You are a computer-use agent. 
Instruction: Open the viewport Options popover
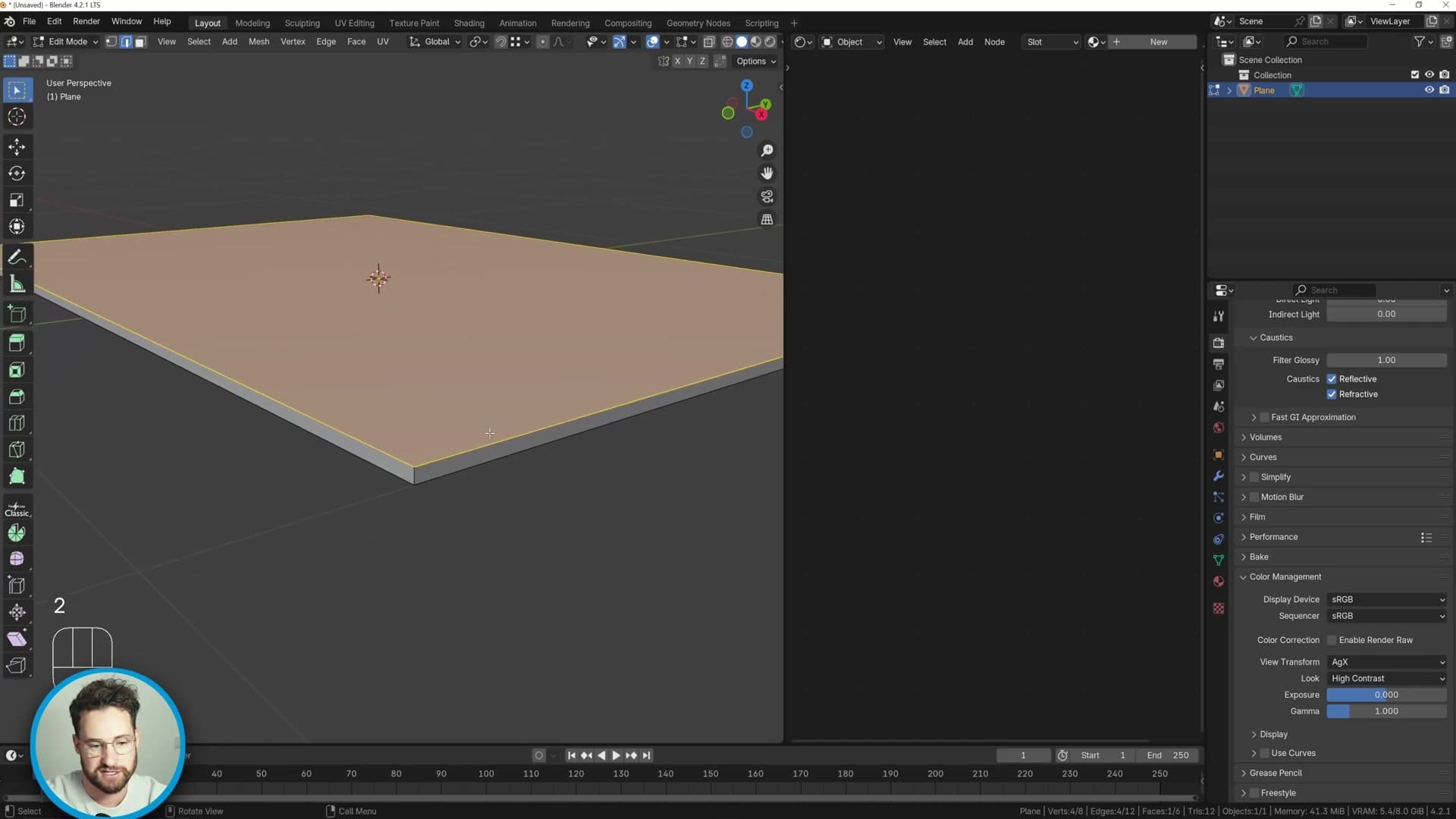tap(755, 61)
